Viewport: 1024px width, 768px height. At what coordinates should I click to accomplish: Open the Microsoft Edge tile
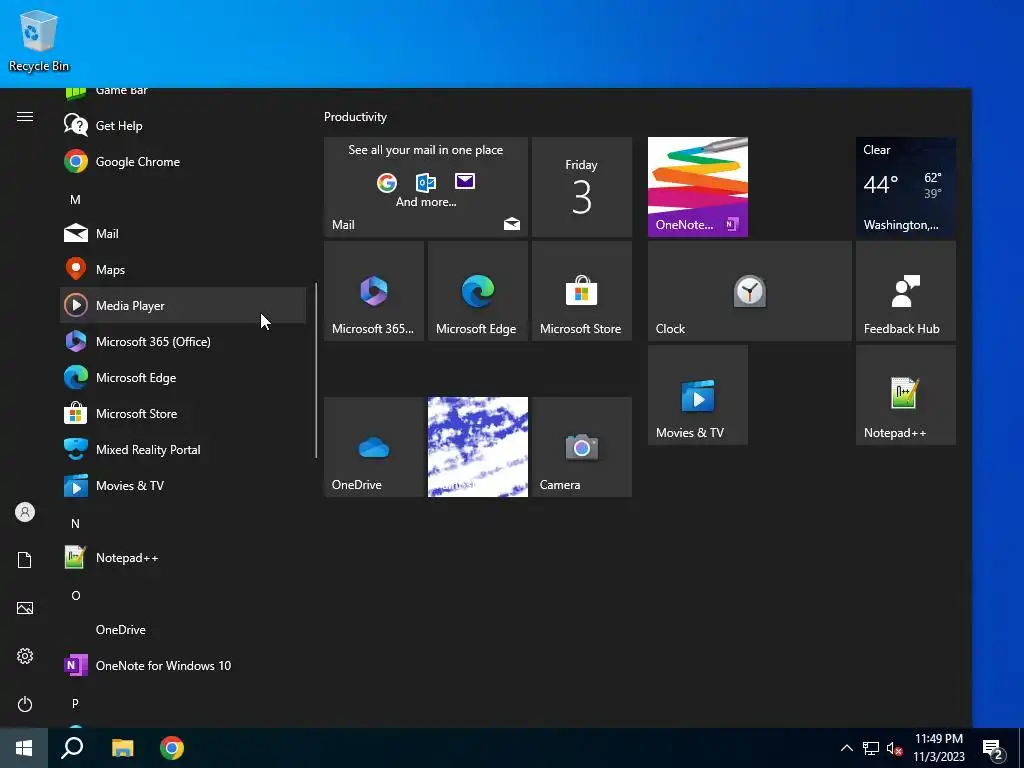click(x=477, y=291)
